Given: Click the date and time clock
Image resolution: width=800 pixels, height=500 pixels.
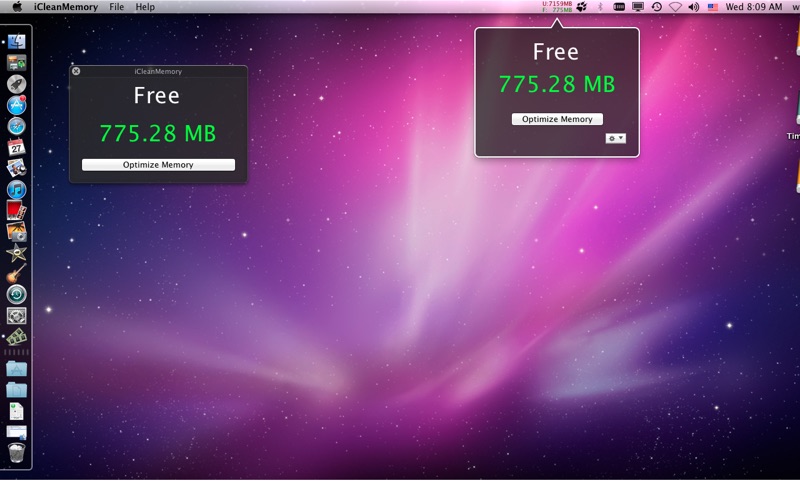Looking at the screenshot, I should [753, 7].
